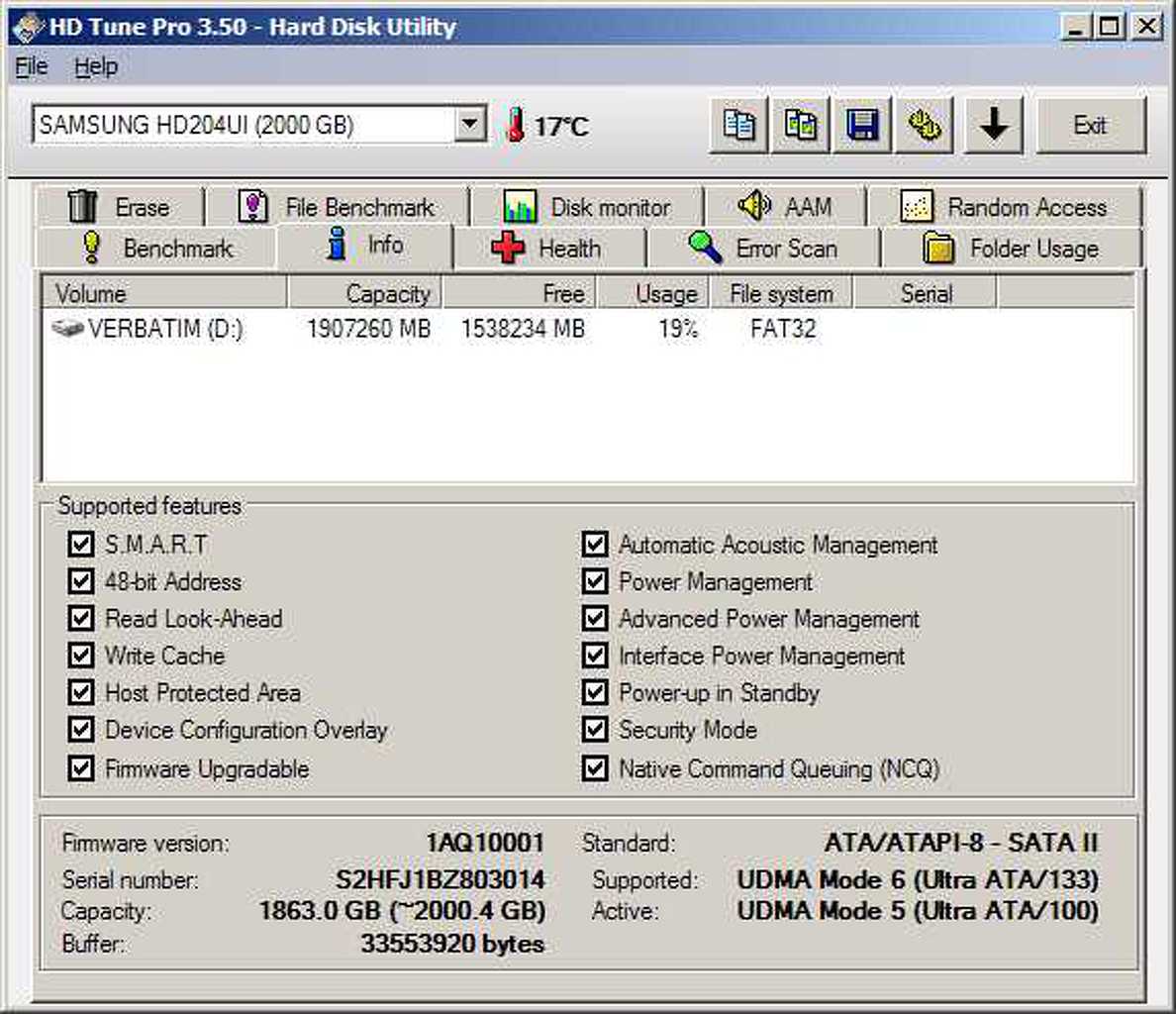Switch to the Health tab
The image size is (1176, 1014).
(x=549, y=248)
